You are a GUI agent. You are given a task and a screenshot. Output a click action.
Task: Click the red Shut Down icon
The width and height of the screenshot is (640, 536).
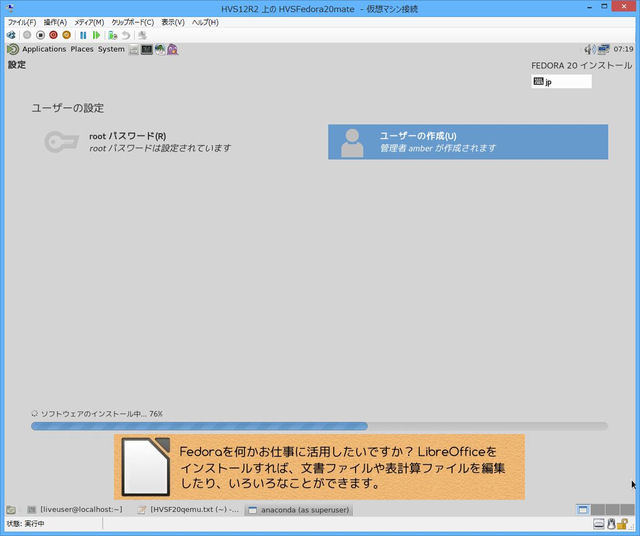coord(53,35)
